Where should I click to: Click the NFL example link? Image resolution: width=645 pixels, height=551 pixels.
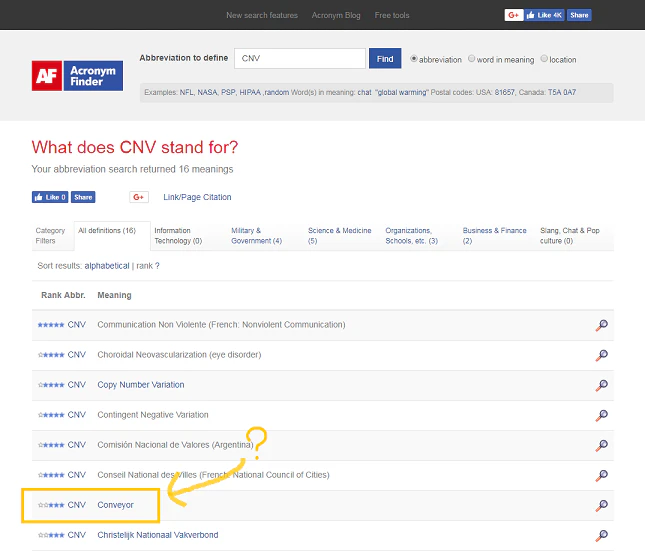click(186, 92)
